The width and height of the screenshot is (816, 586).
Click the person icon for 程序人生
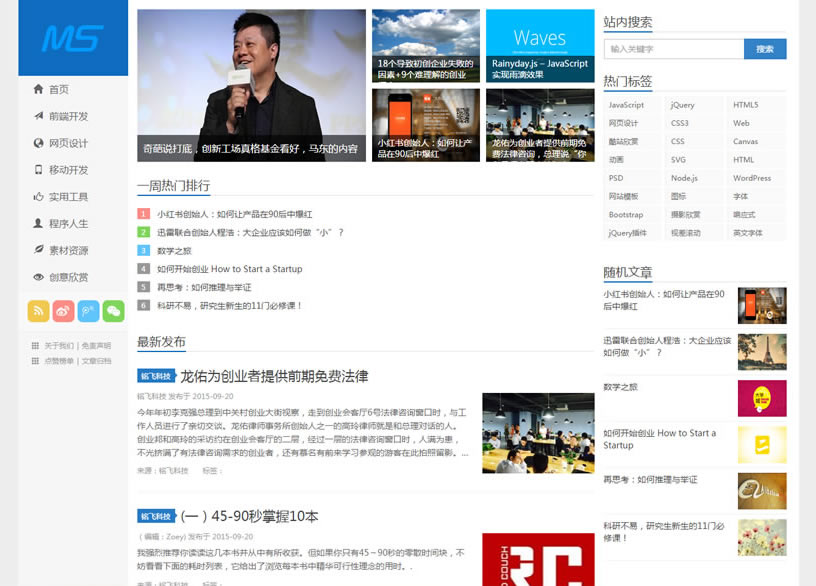38,223
